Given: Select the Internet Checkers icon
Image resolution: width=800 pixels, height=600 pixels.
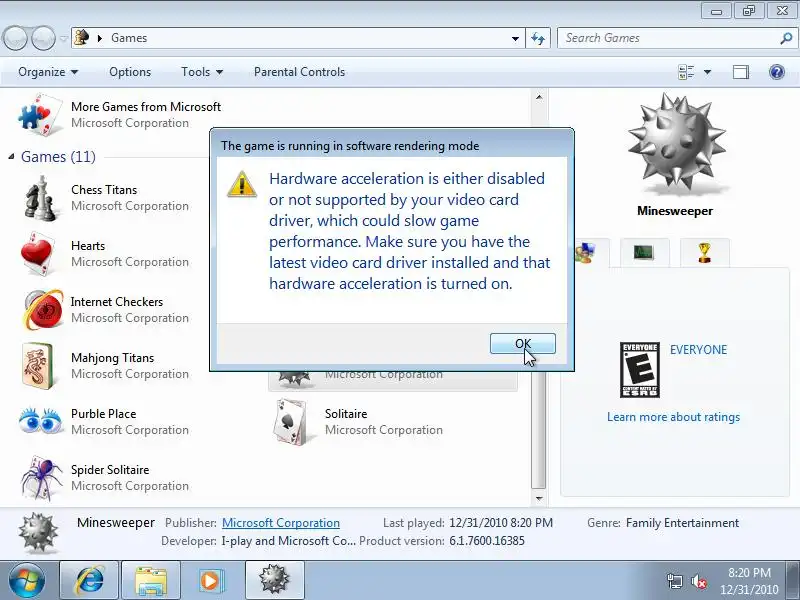Looking at the screenshot, I should (43, 309).
